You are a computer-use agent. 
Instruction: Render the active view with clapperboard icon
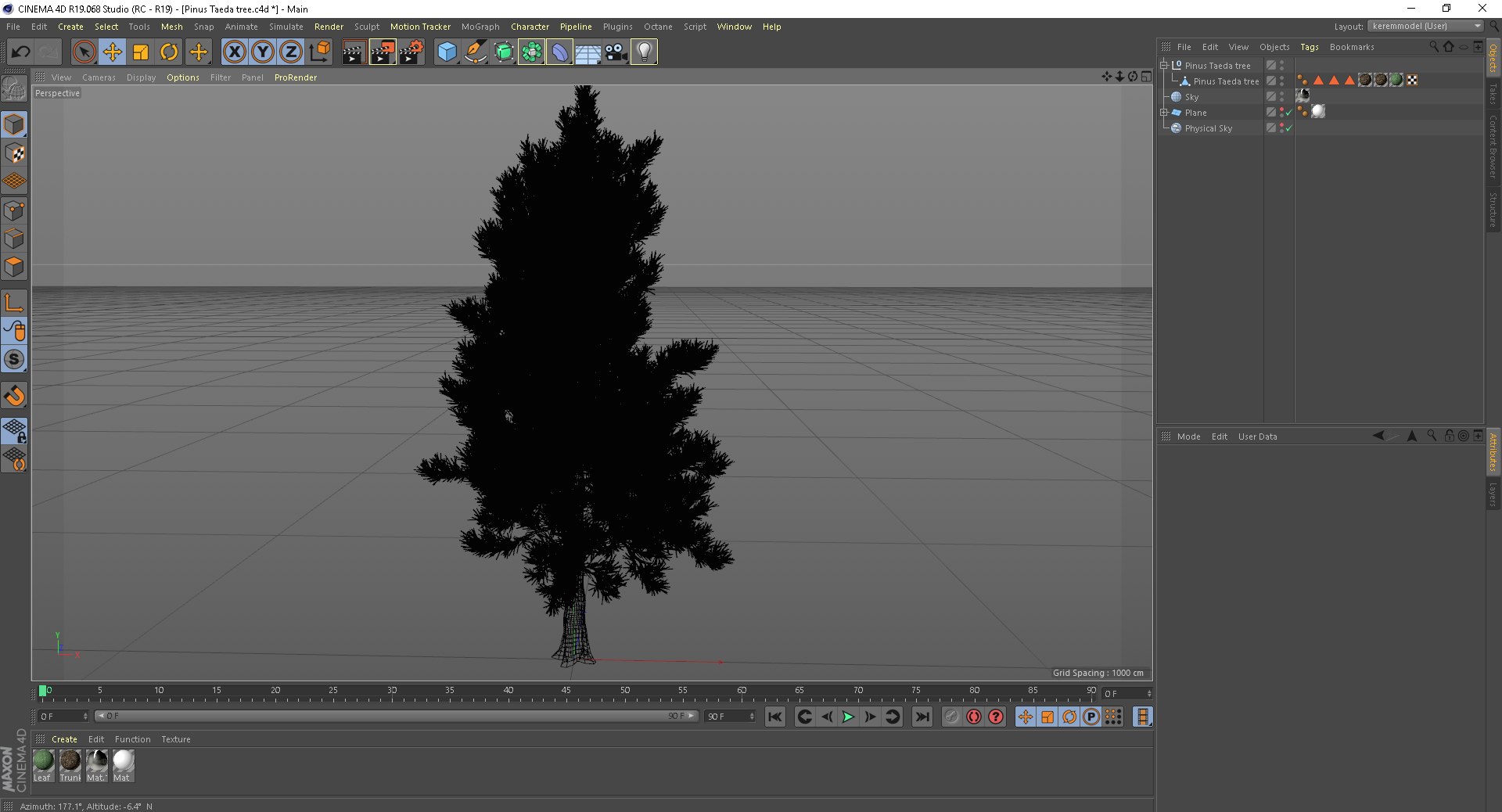354,52
